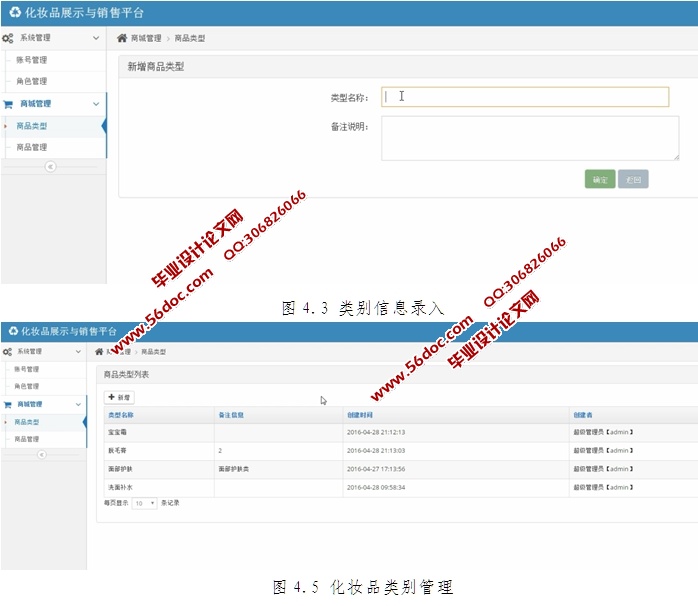Screen dimensions: 698x606
Task: Collapse the sidebar with the arrow on the list page
Action: (42, 455)
